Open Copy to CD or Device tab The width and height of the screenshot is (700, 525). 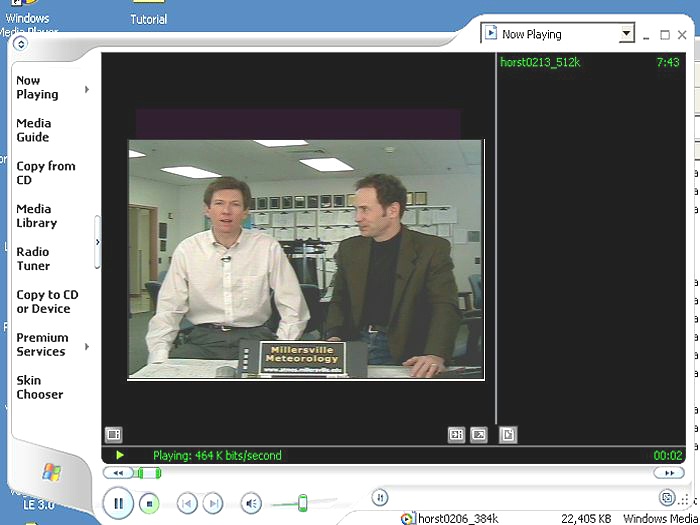pos(47,302)
